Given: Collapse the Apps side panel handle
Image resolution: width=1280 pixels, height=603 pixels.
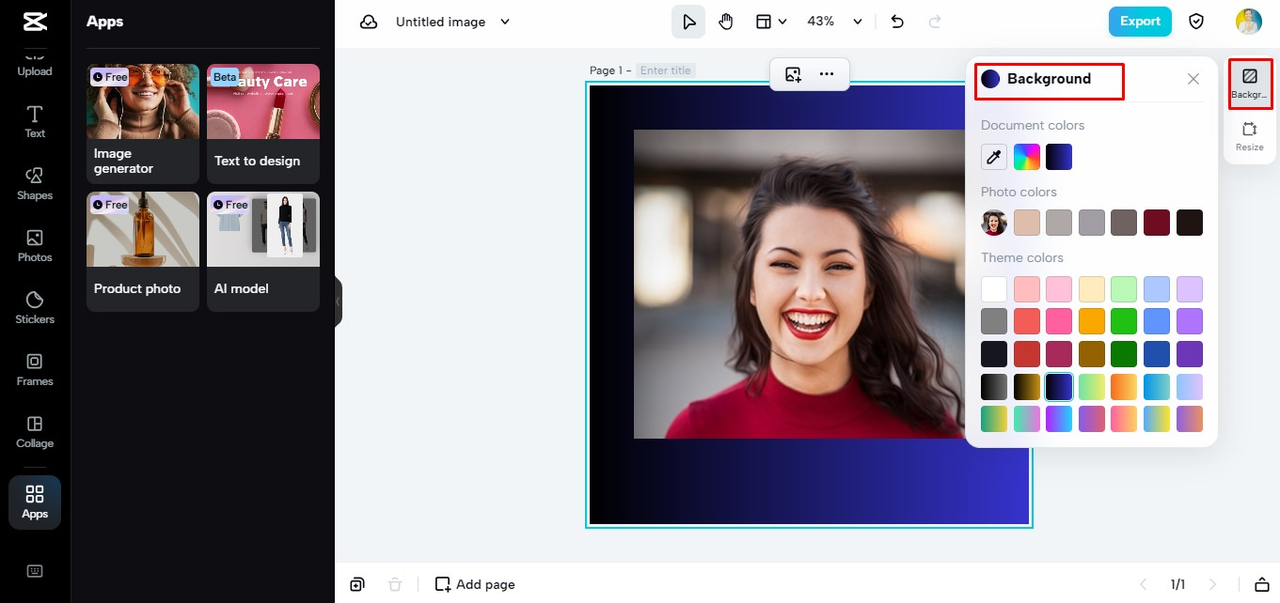Looking at the screenshot, I should [338, 301].
